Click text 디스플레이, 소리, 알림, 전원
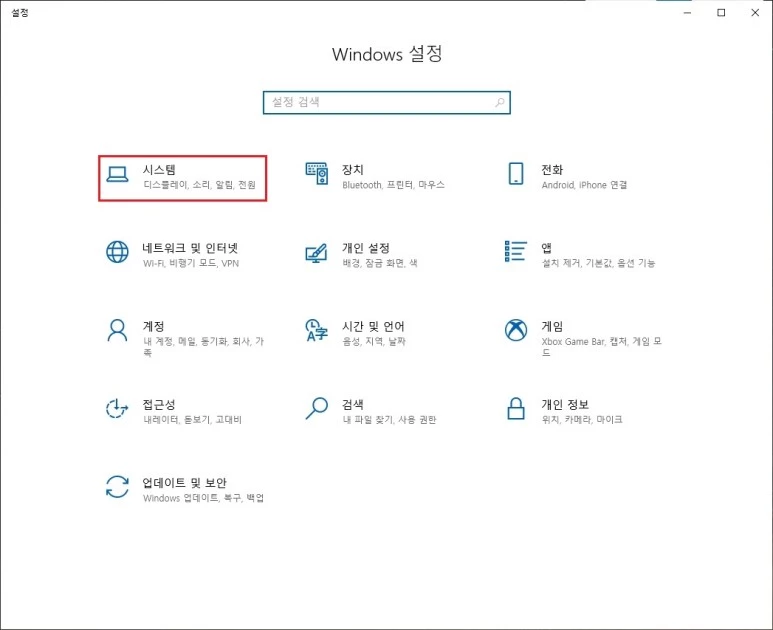Viewport: 773px width, 630px height. point(199,185)
